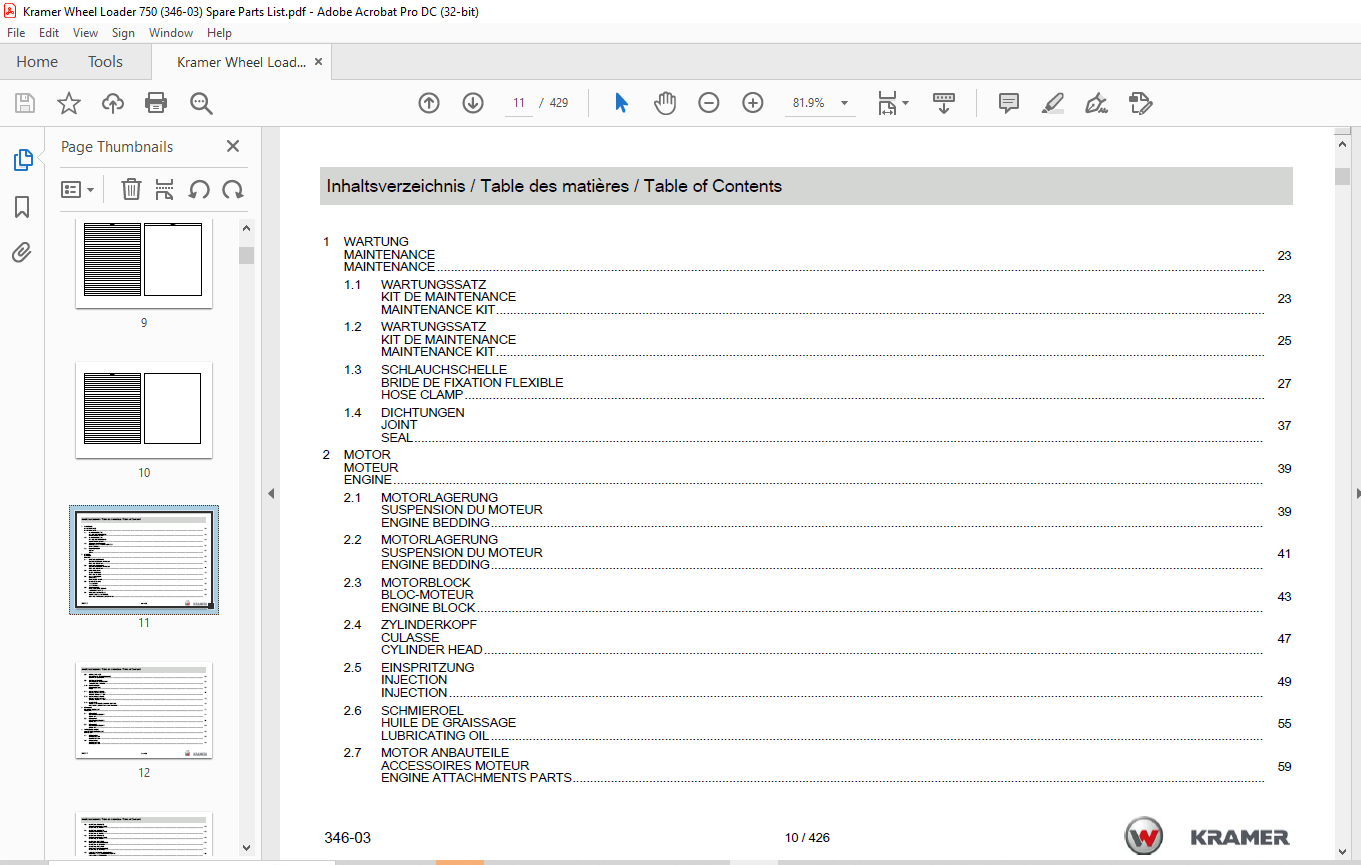
Task: Close the Page Thumbnails panel
Action: point(233,146)
